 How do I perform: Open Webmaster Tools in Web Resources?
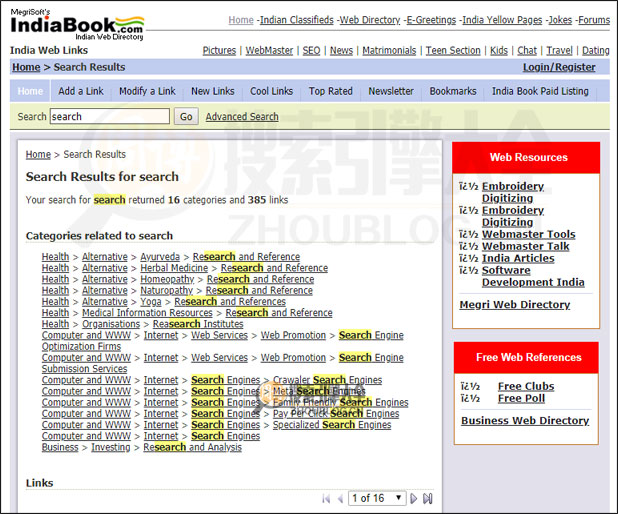pos(528,234)
